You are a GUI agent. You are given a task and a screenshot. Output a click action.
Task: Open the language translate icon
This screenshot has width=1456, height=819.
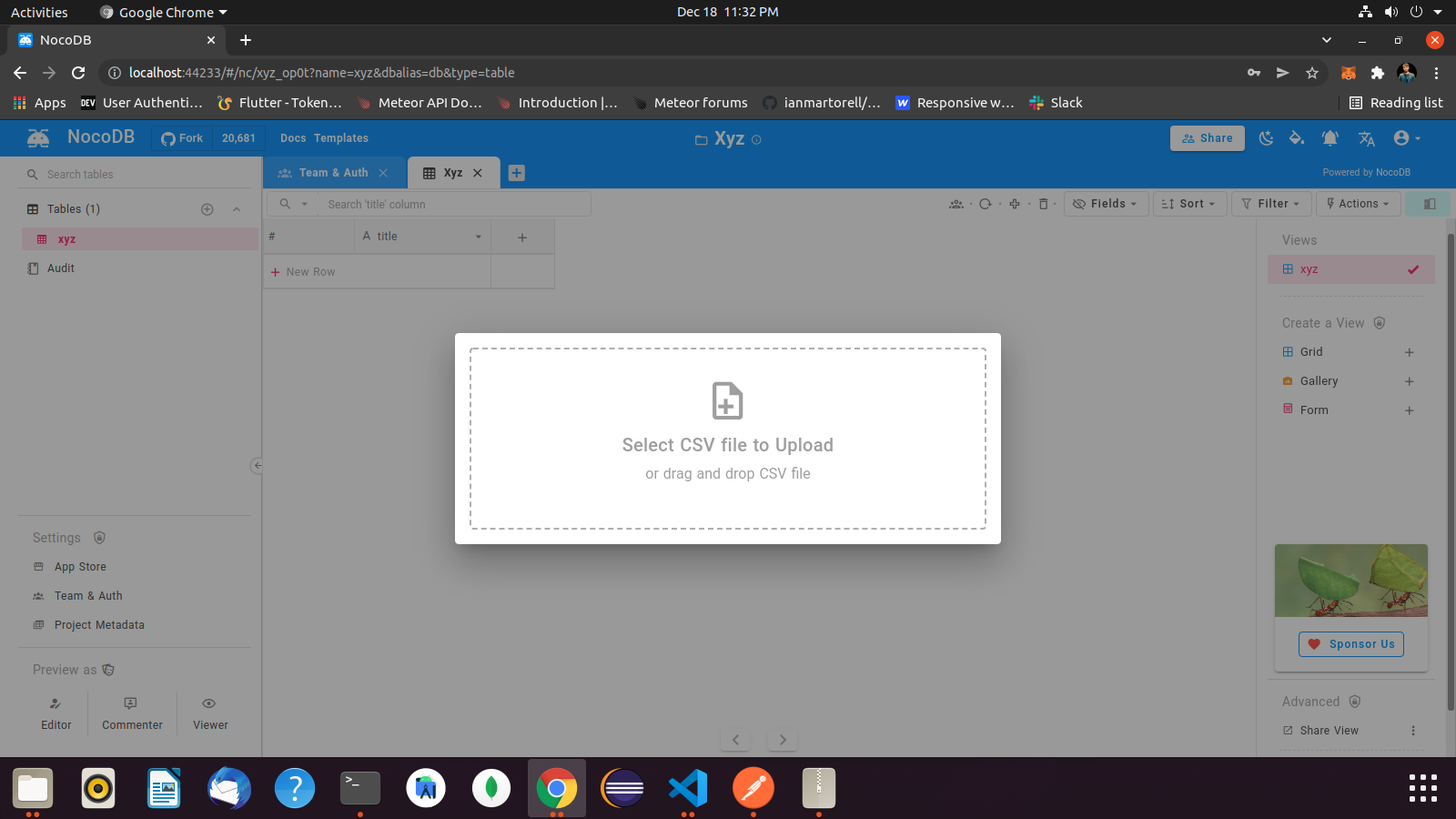[1366, 138]
